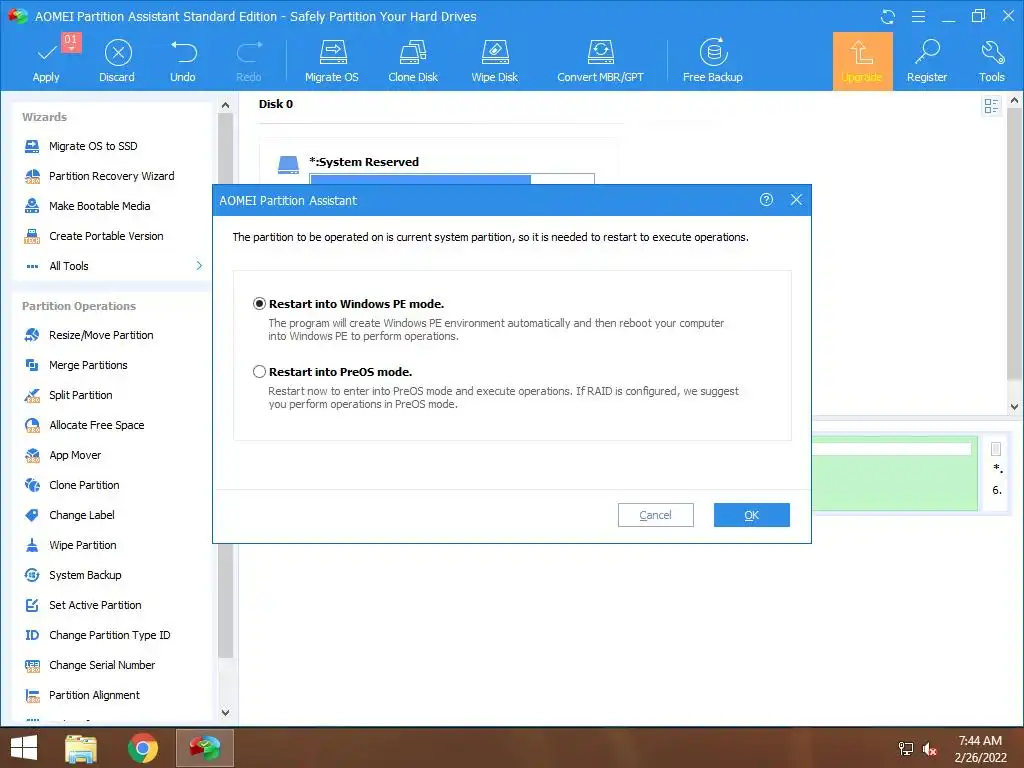
Task: Click the System Reserved partition entry
Action: pyautogui.click(x=364, y=162)
